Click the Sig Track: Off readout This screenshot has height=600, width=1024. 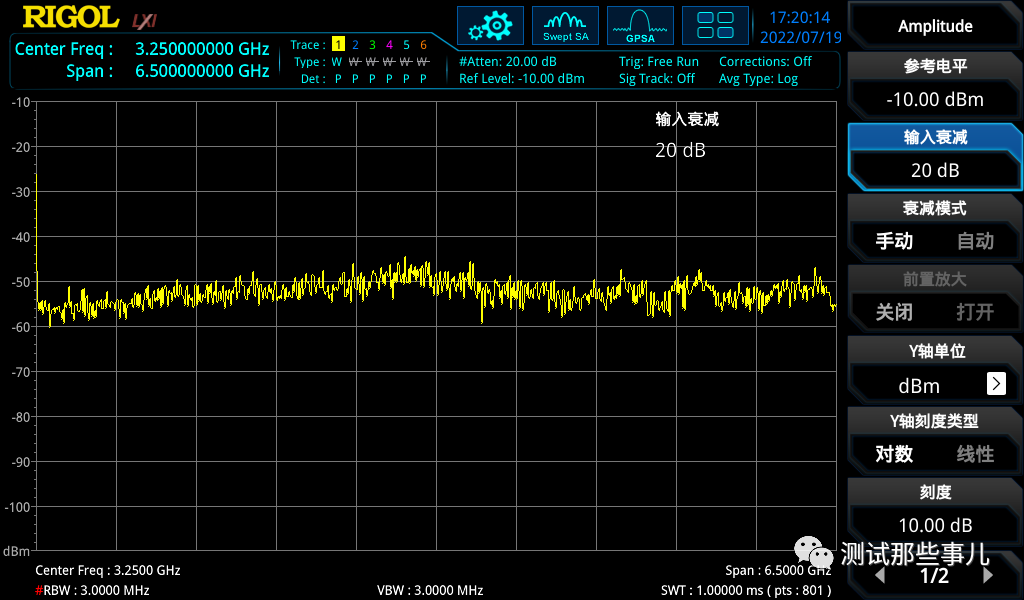click(x=656, y=78)
